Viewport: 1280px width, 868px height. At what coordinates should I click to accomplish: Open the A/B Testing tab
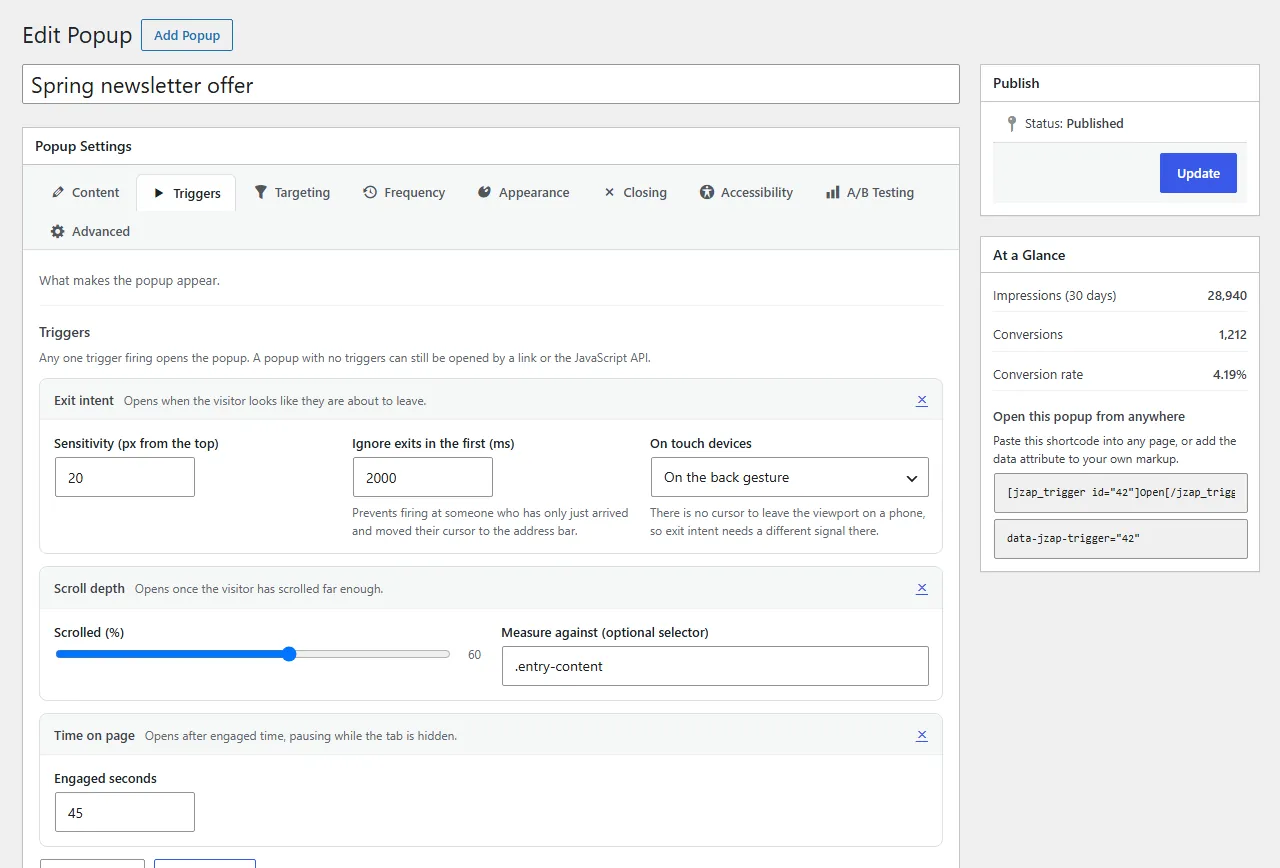(x=870, y=192)
